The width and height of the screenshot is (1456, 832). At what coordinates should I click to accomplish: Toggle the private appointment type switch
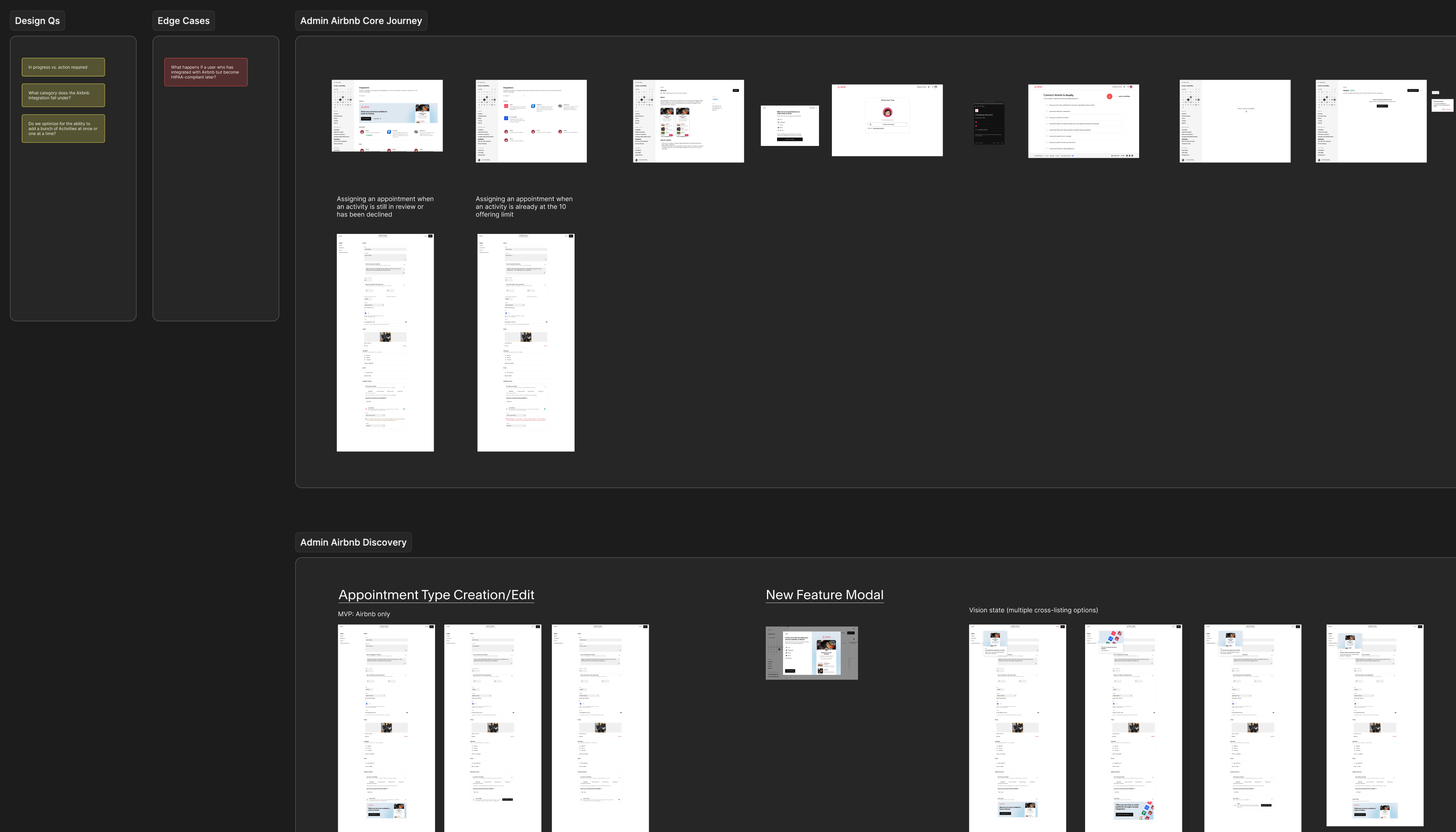[x=405, y=322]
